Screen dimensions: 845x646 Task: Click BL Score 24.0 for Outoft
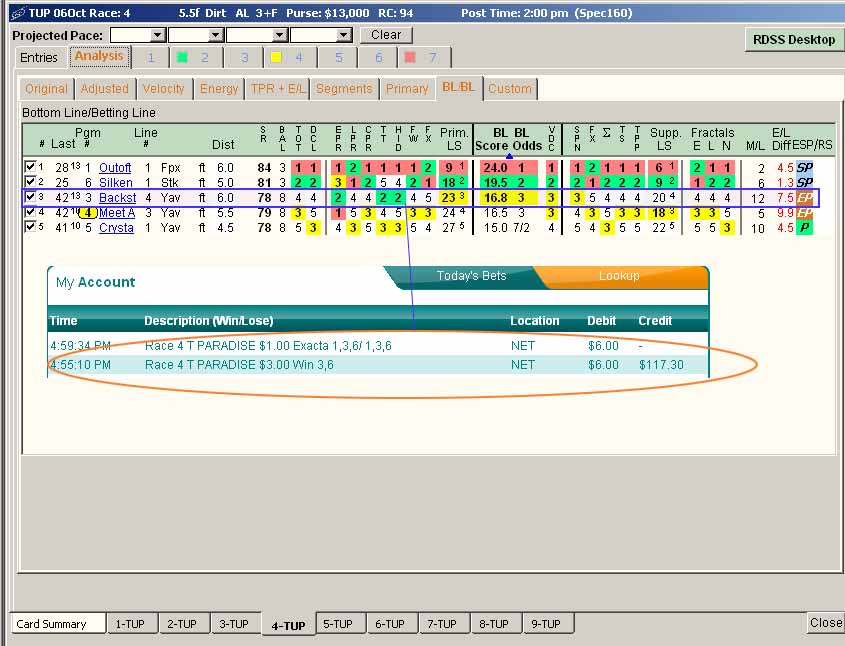click(495, 168)
